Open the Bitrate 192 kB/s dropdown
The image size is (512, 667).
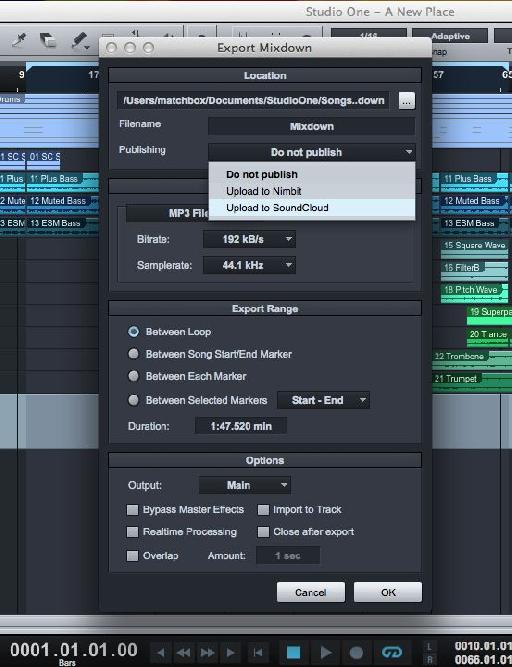click(x=249, y=239)
